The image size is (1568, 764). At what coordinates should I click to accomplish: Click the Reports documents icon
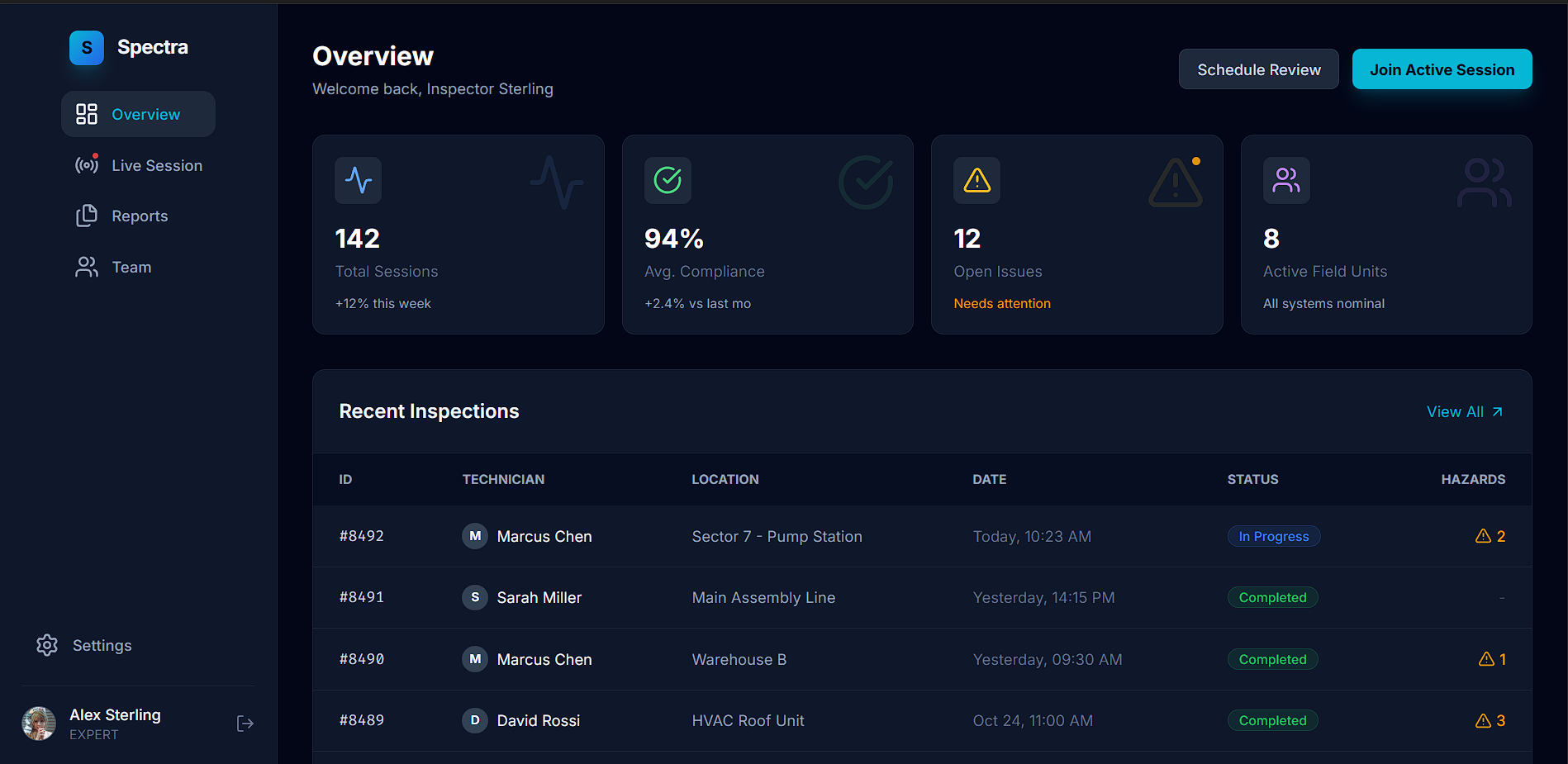point(87,216)
